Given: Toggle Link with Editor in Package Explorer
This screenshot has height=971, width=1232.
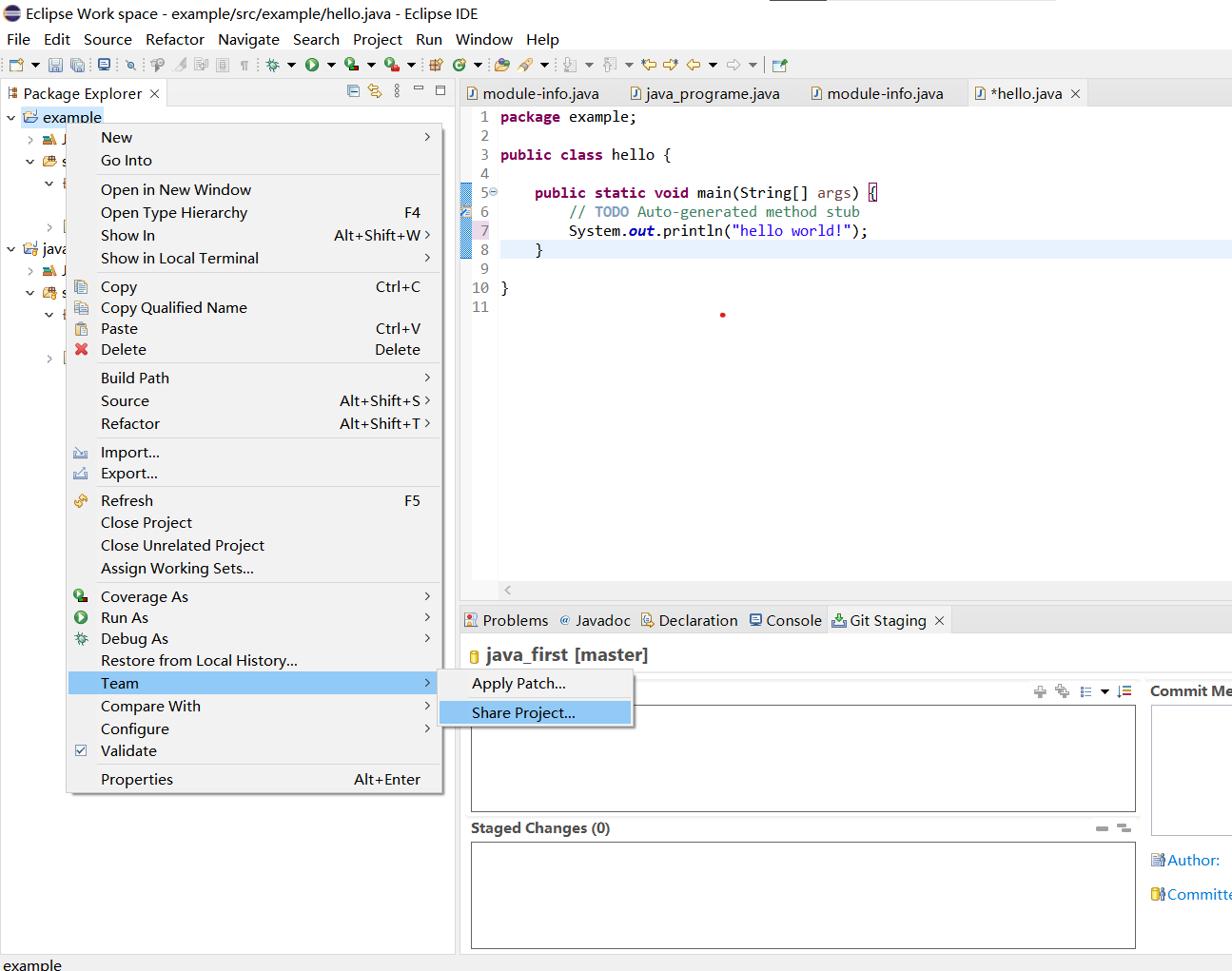Looking at the screenshot, I should [375, 91].
